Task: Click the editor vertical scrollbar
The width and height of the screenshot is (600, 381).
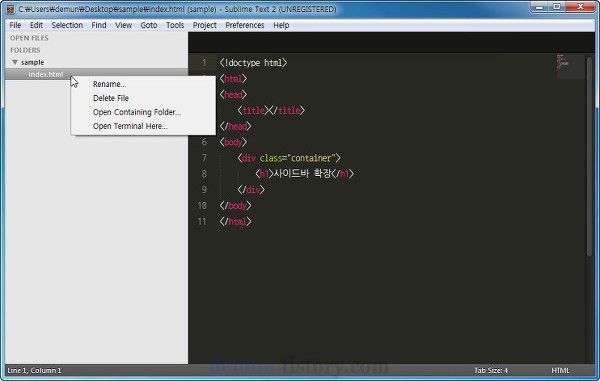Action: (589, 157)
